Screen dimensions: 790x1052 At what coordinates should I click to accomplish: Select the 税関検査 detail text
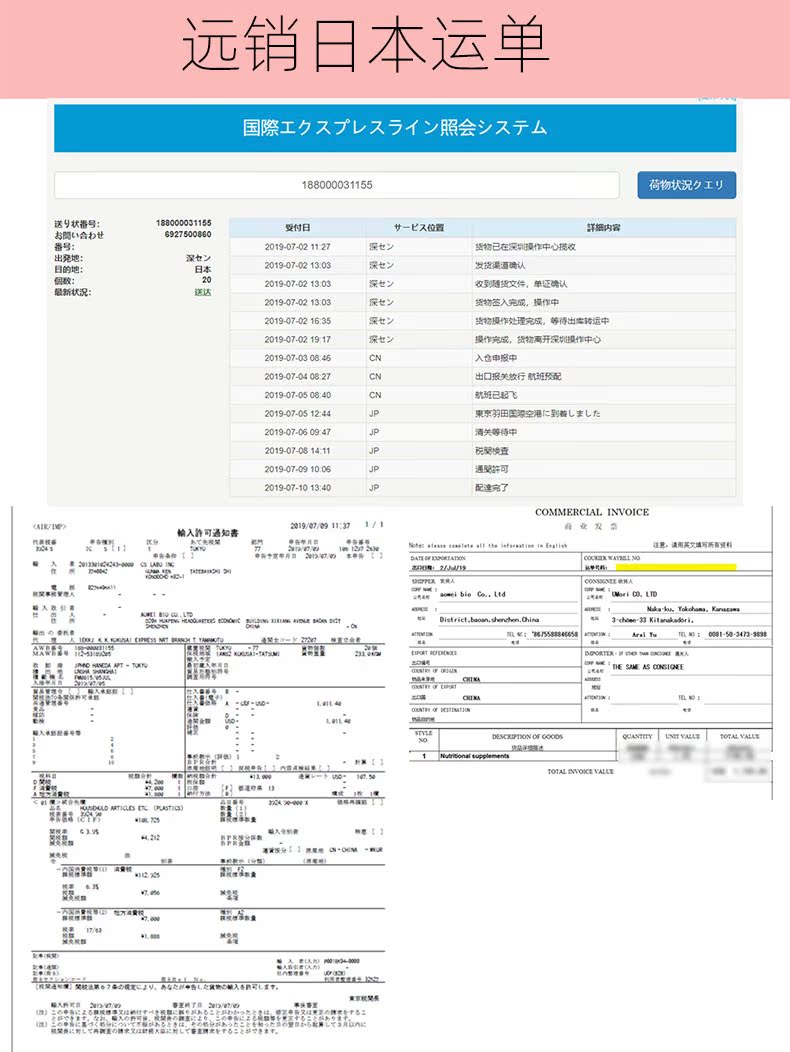(x=492, y=451)
